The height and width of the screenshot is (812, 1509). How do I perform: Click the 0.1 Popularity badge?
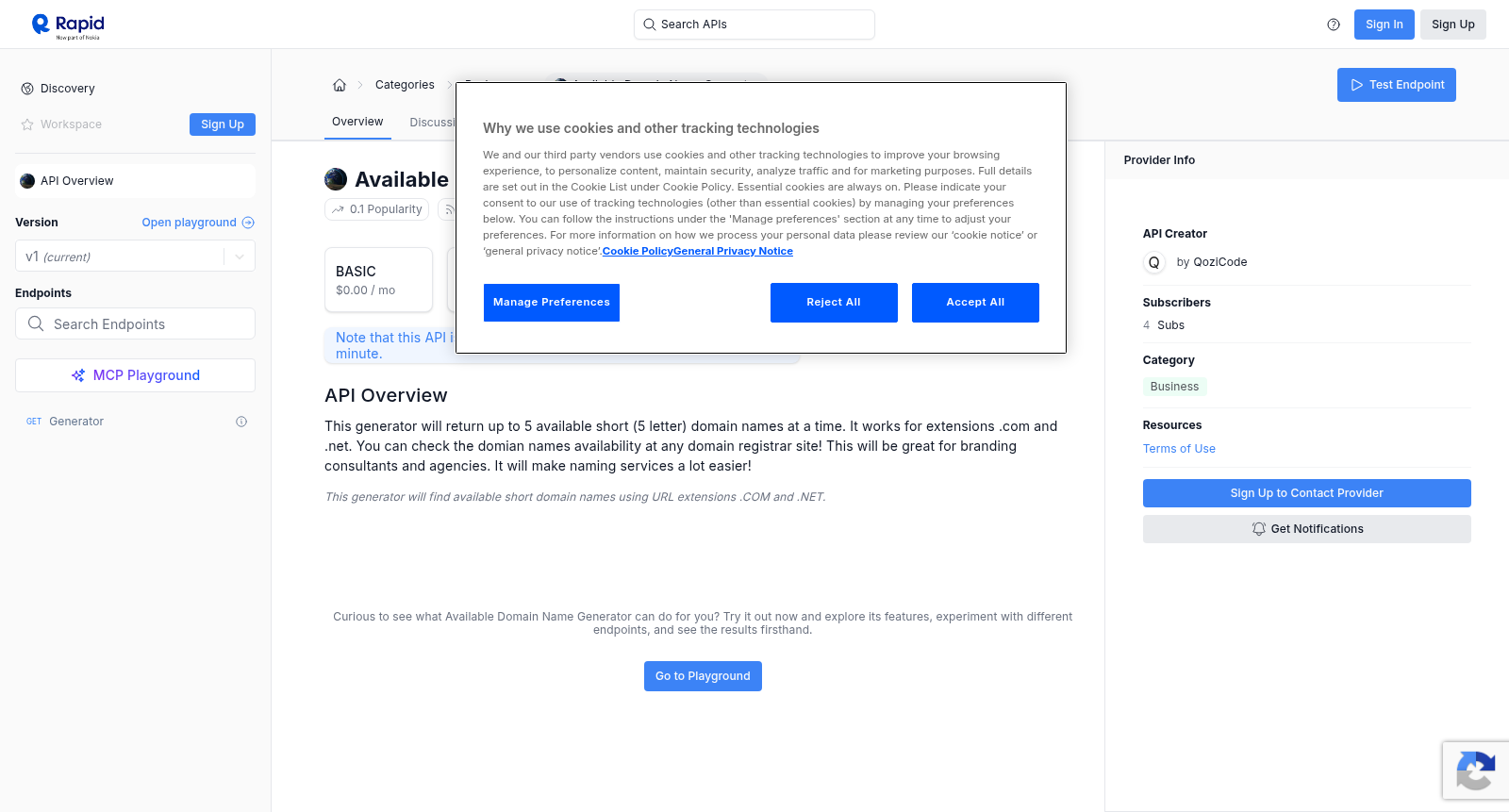377,209
